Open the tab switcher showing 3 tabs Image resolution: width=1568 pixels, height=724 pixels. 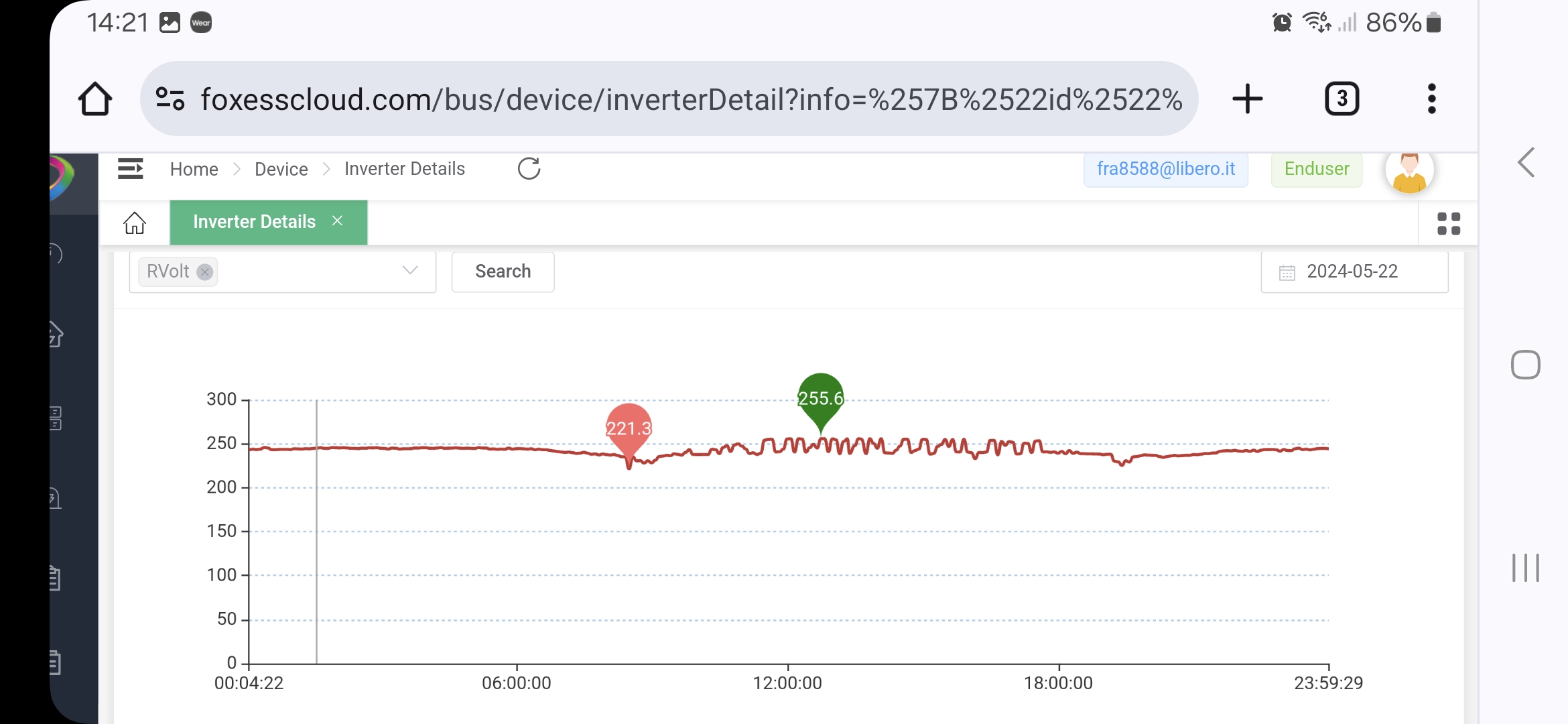pyautogui.click(x=1342, y=99)
